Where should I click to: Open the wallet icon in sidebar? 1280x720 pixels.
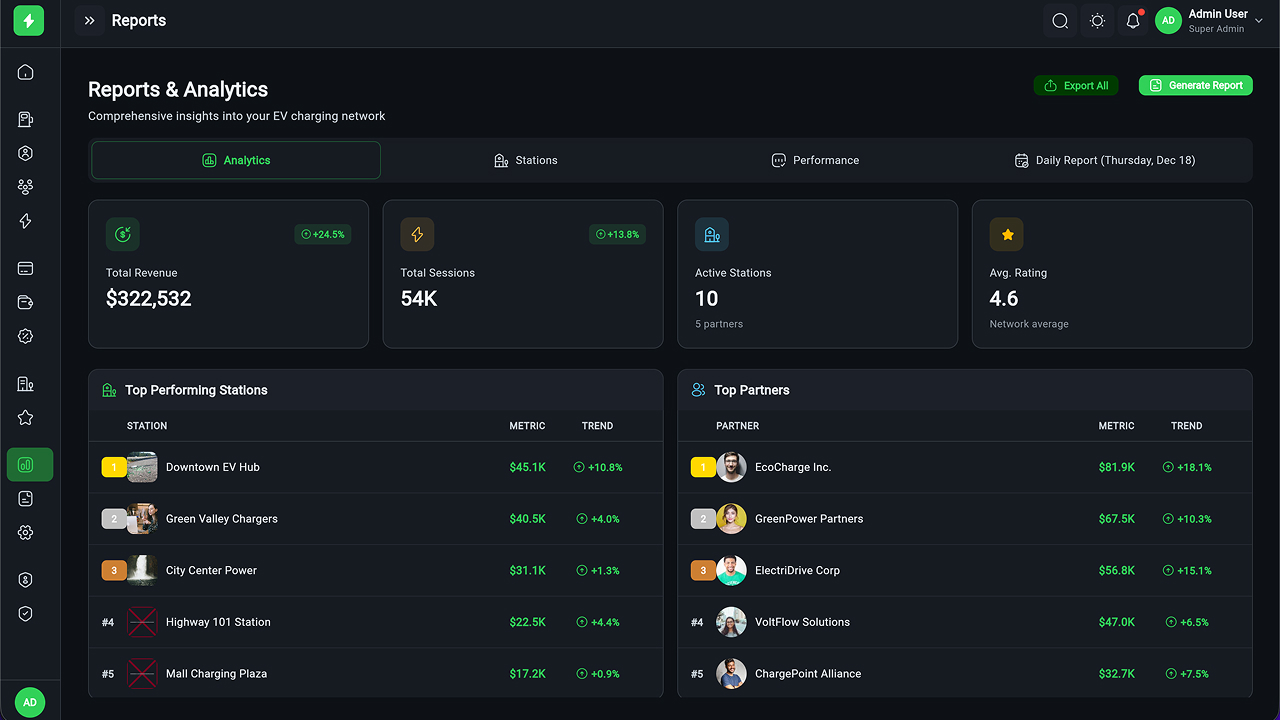coord(26,303)
